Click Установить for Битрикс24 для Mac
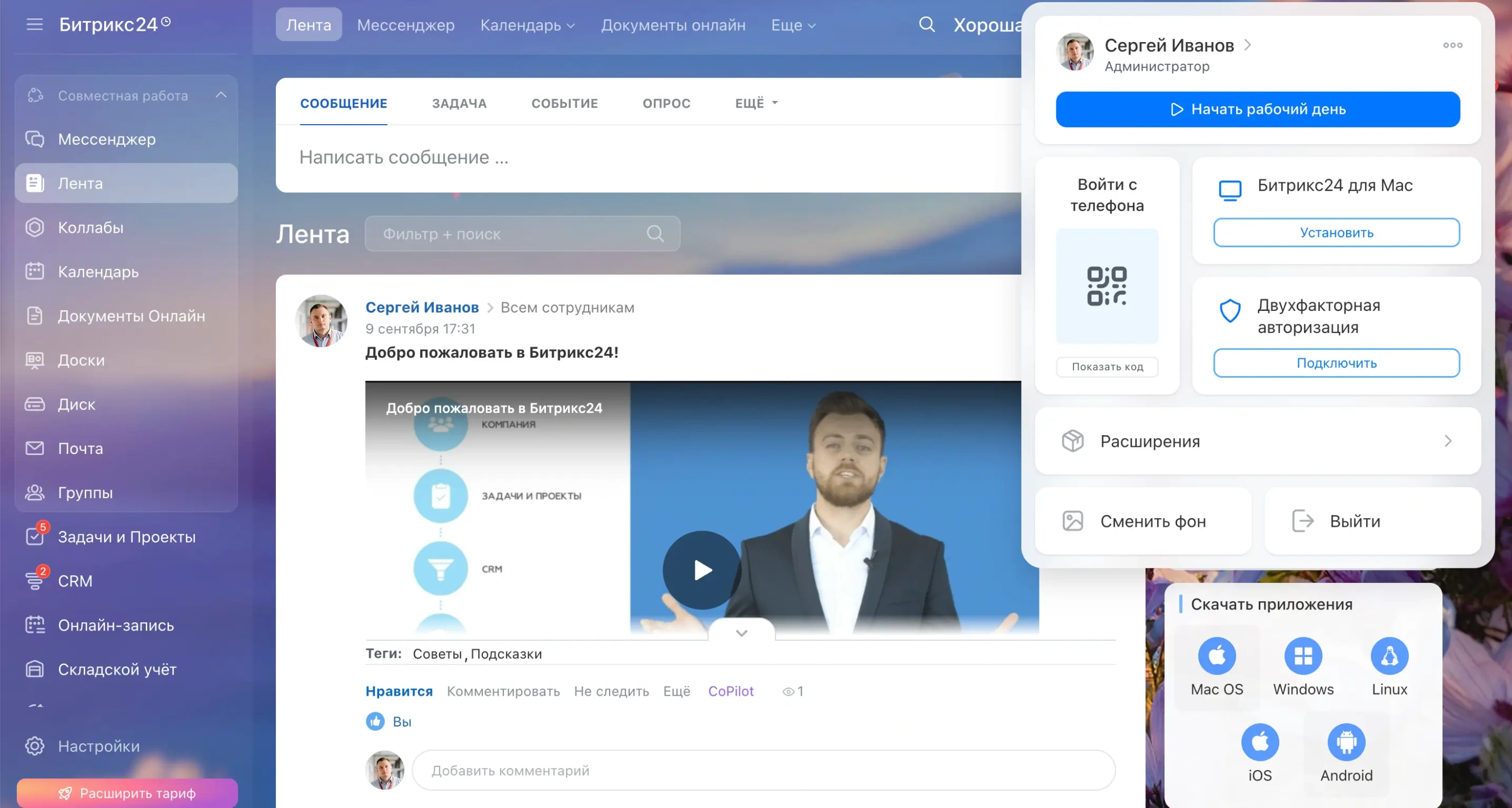This screenshot has width=1512, height=808. (x=1336, y=233)
